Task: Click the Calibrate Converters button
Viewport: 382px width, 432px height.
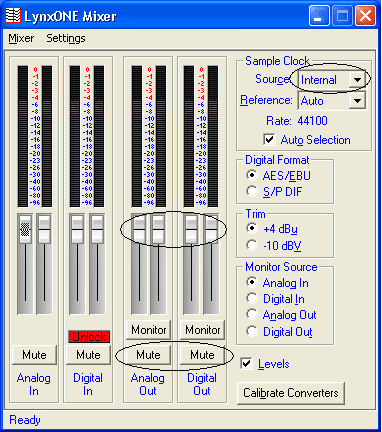Action: [291, 393]
